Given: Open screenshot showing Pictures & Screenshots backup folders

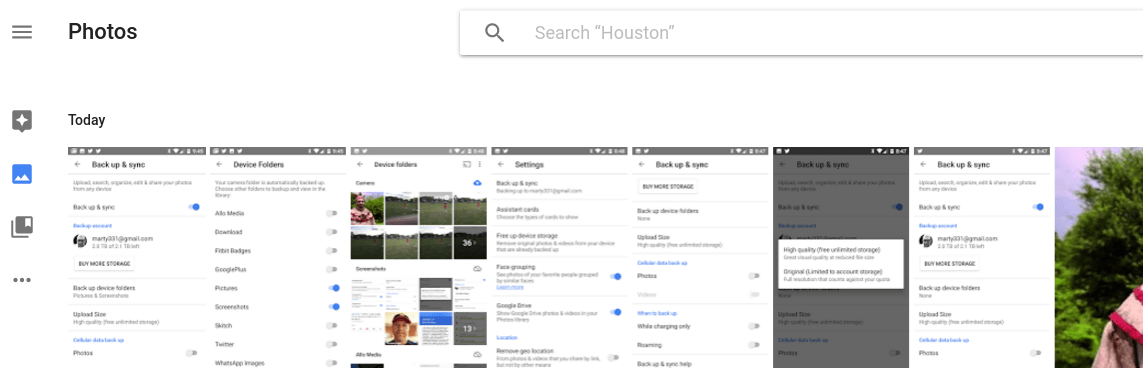Looking at the screenshot, I should pyautogui.click(x=138, y=257).
